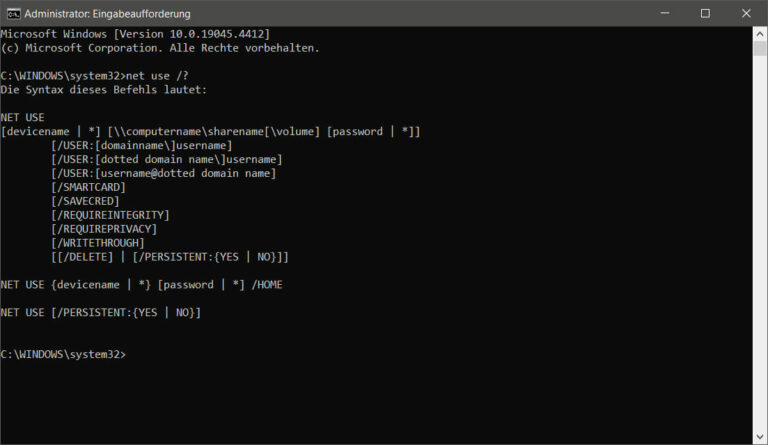The image size is (768, 445).
Task: Maximize the Eingabeaufforderung window
Action: (705, 13)
